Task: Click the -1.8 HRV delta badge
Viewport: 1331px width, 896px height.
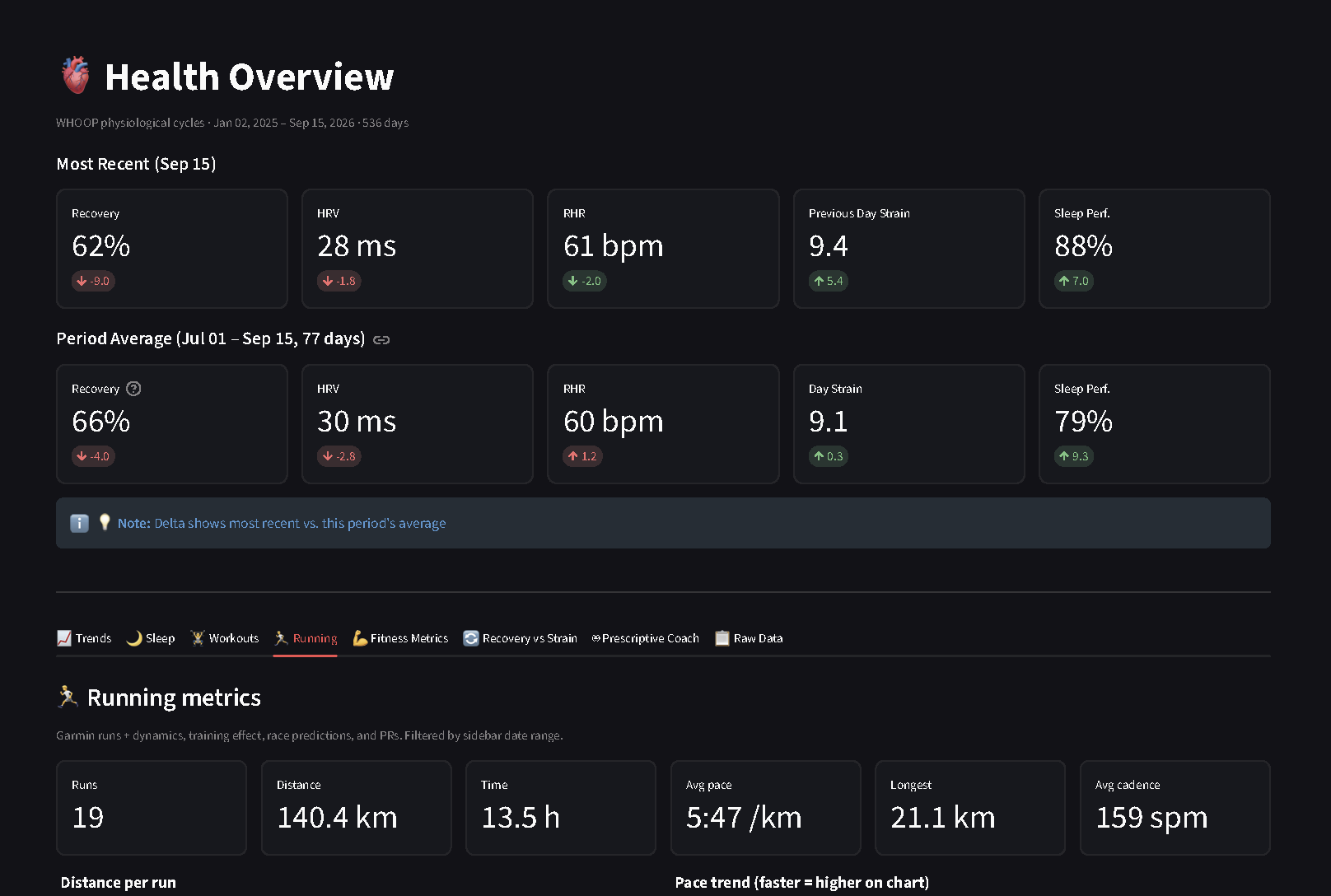Action: pyautogui.click(x=339, y=281)
